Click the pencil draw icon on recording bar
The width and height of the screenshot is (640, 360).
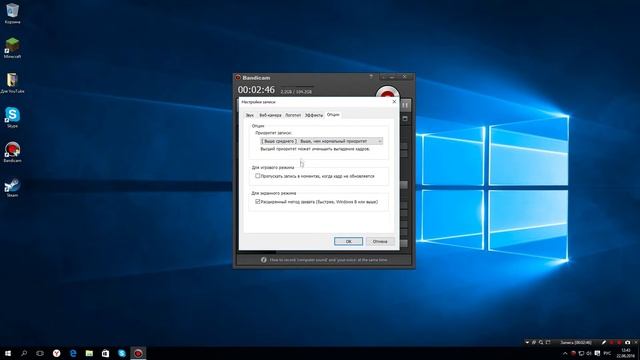click(604, 342)
